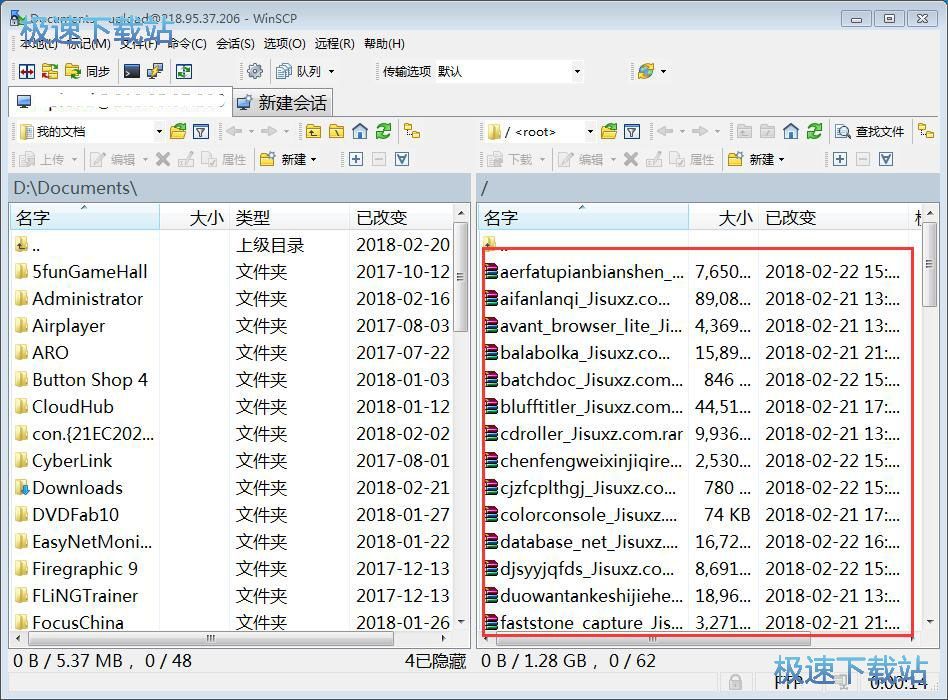Click the local panel filter icon
This screenshot has width=948, height=700.
[201, 131]
